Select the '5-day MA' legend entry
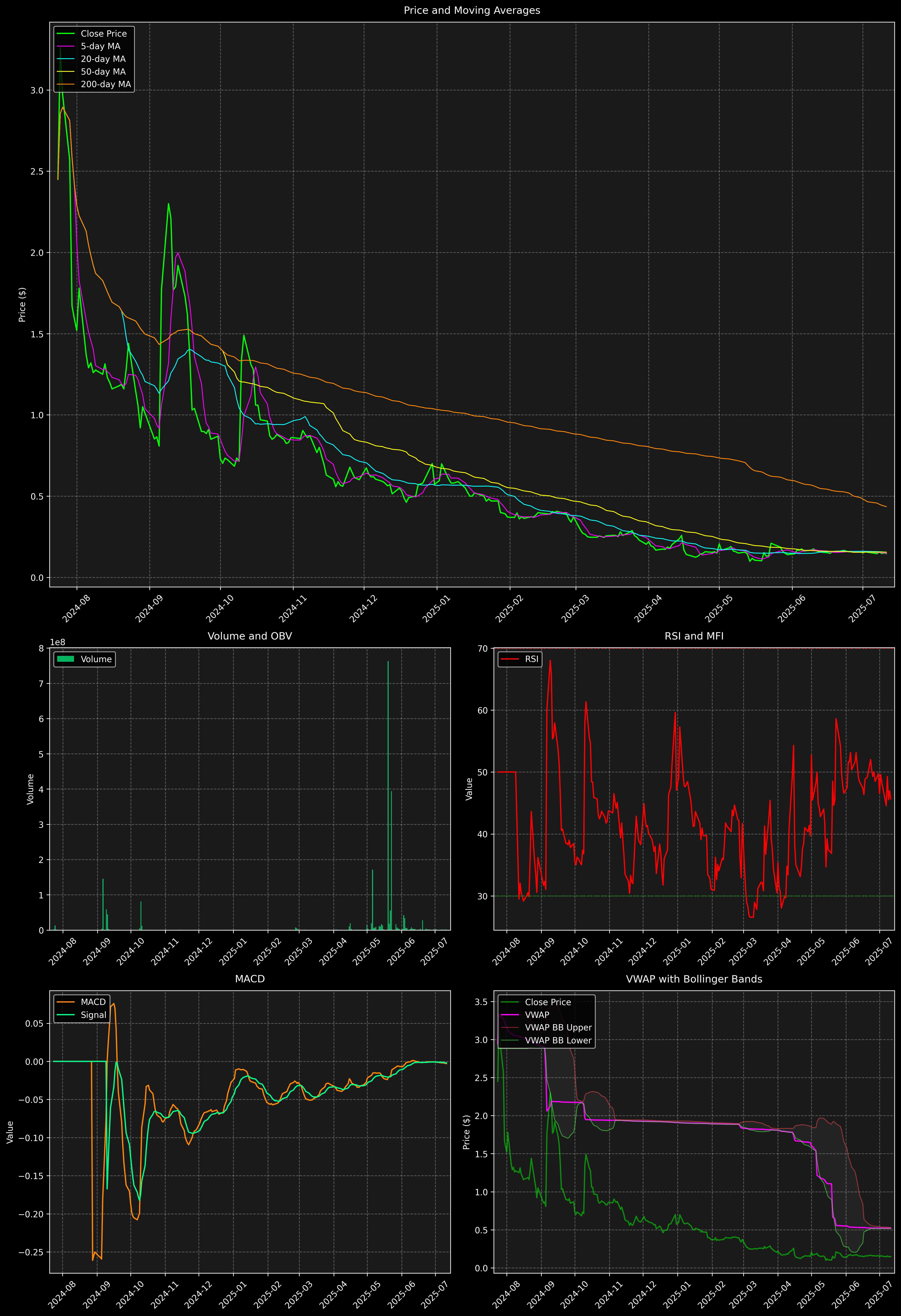Viewport: 901px width, 1316px height. [x=100, y=47]
